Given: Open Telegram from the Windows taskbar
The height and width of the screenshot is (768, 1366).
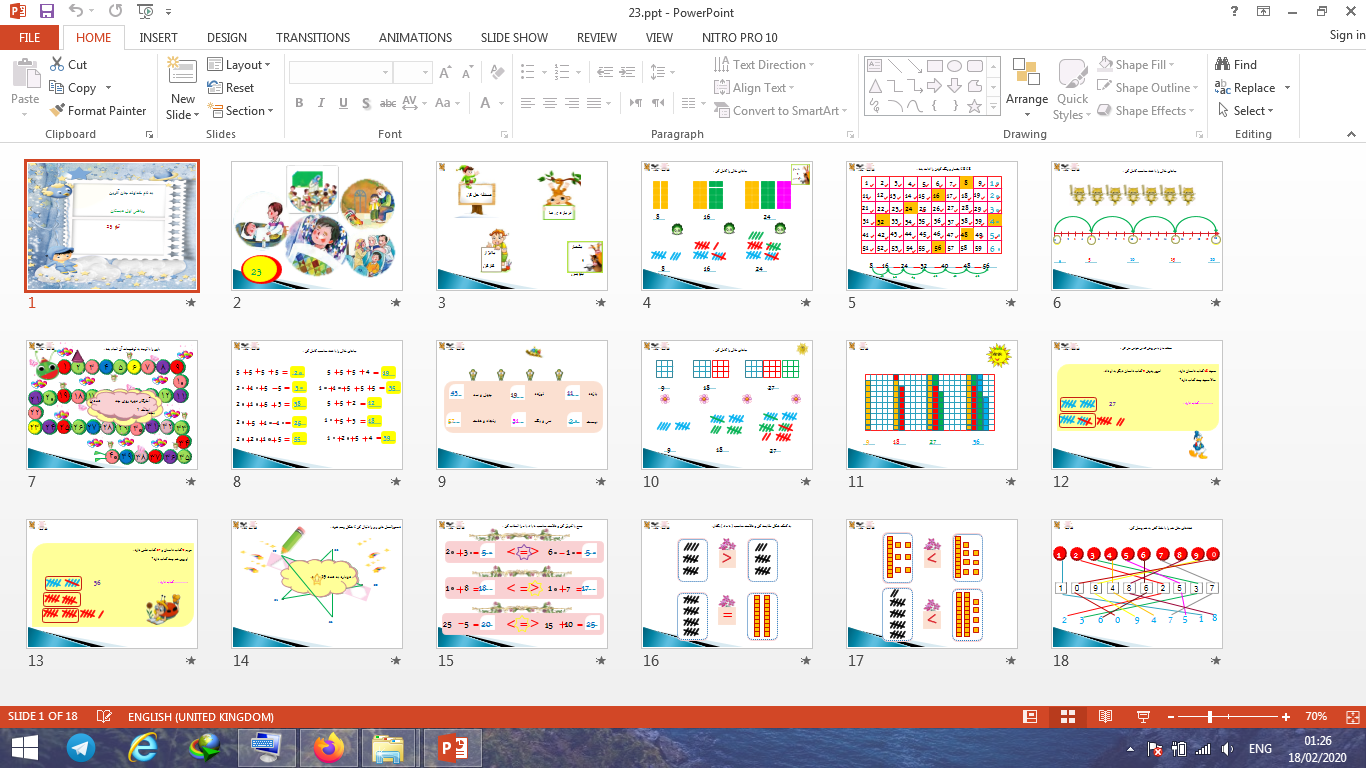Looking at the screenshot, I should [x=81, y=748].
